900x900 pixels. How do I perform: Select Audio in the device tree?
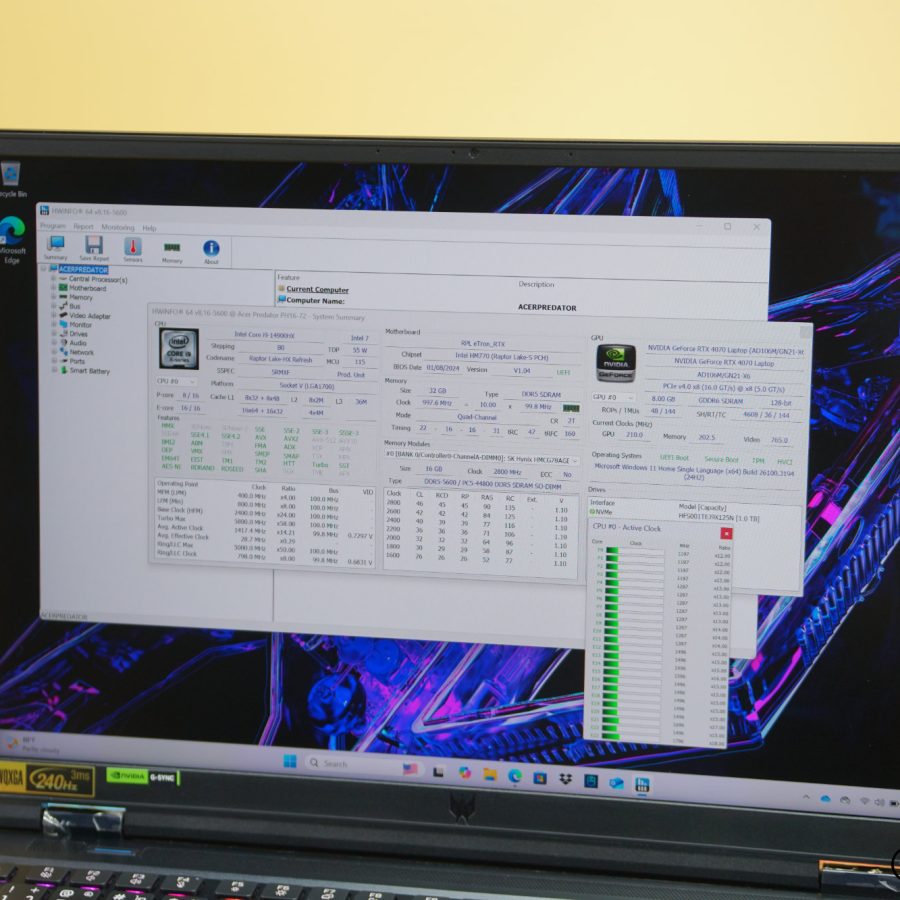tap(77, 343)
